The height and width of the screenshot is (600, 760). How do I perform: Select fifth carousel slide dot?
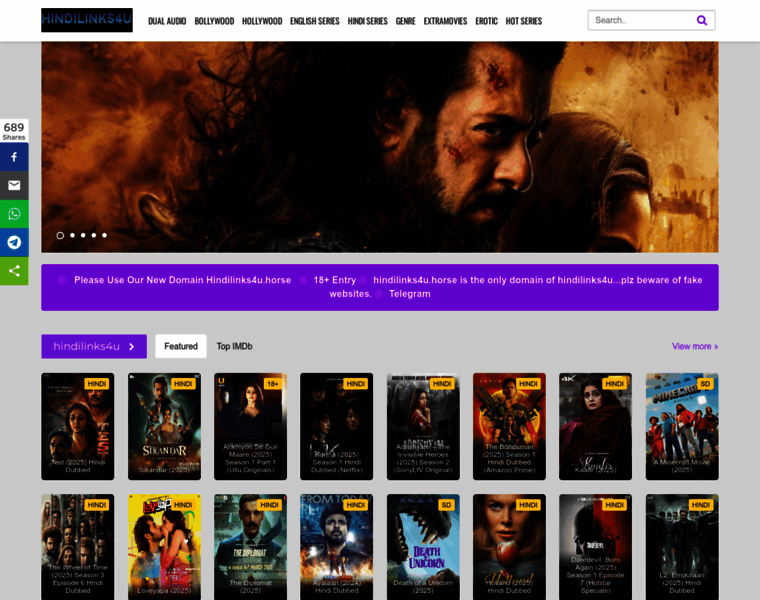pyautogui.click(x=104, y=236)
